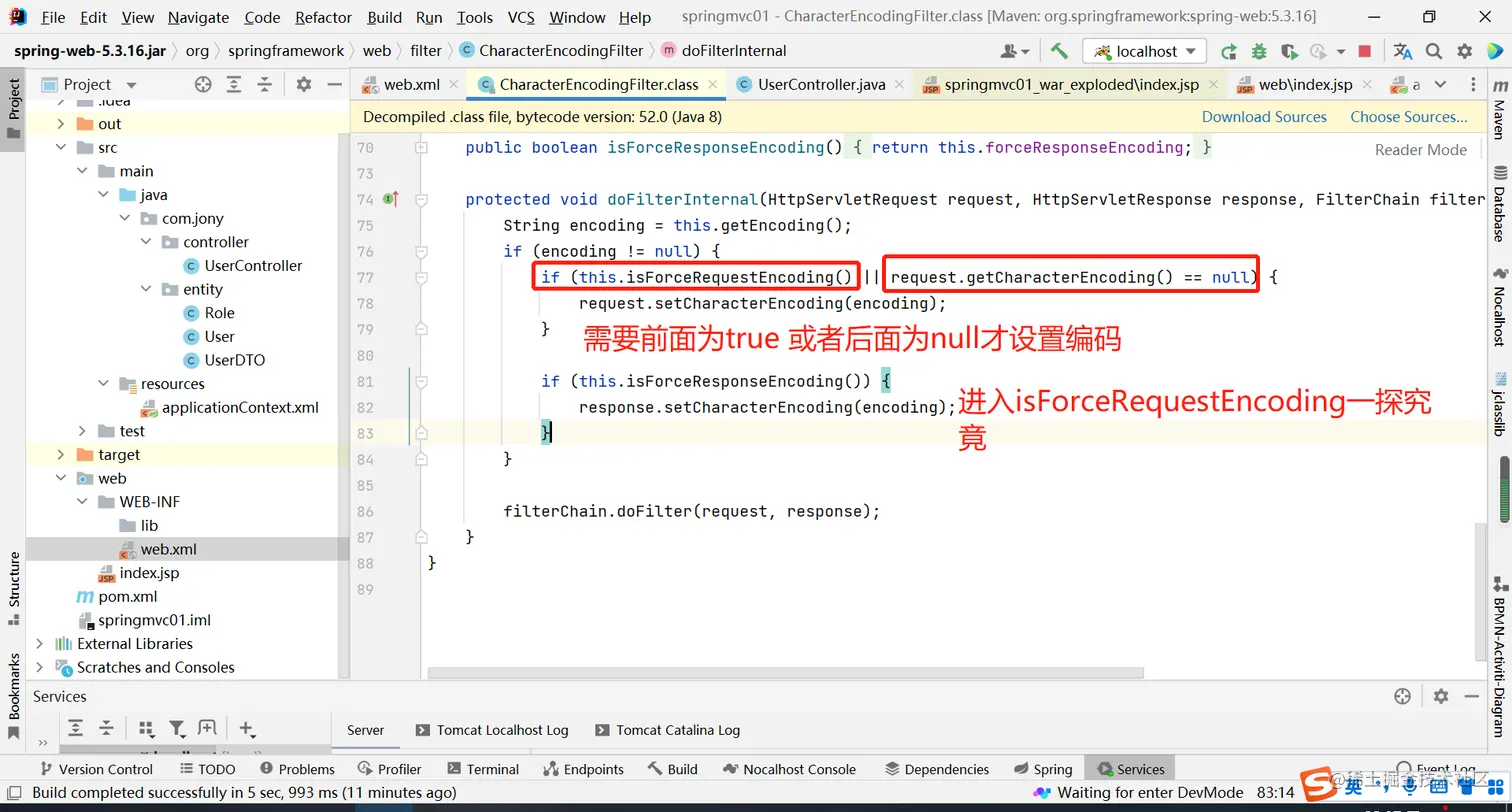Open the Nocalhost side panel
The width and height of the screenshot is (1512, 812).
[1498, 307]
